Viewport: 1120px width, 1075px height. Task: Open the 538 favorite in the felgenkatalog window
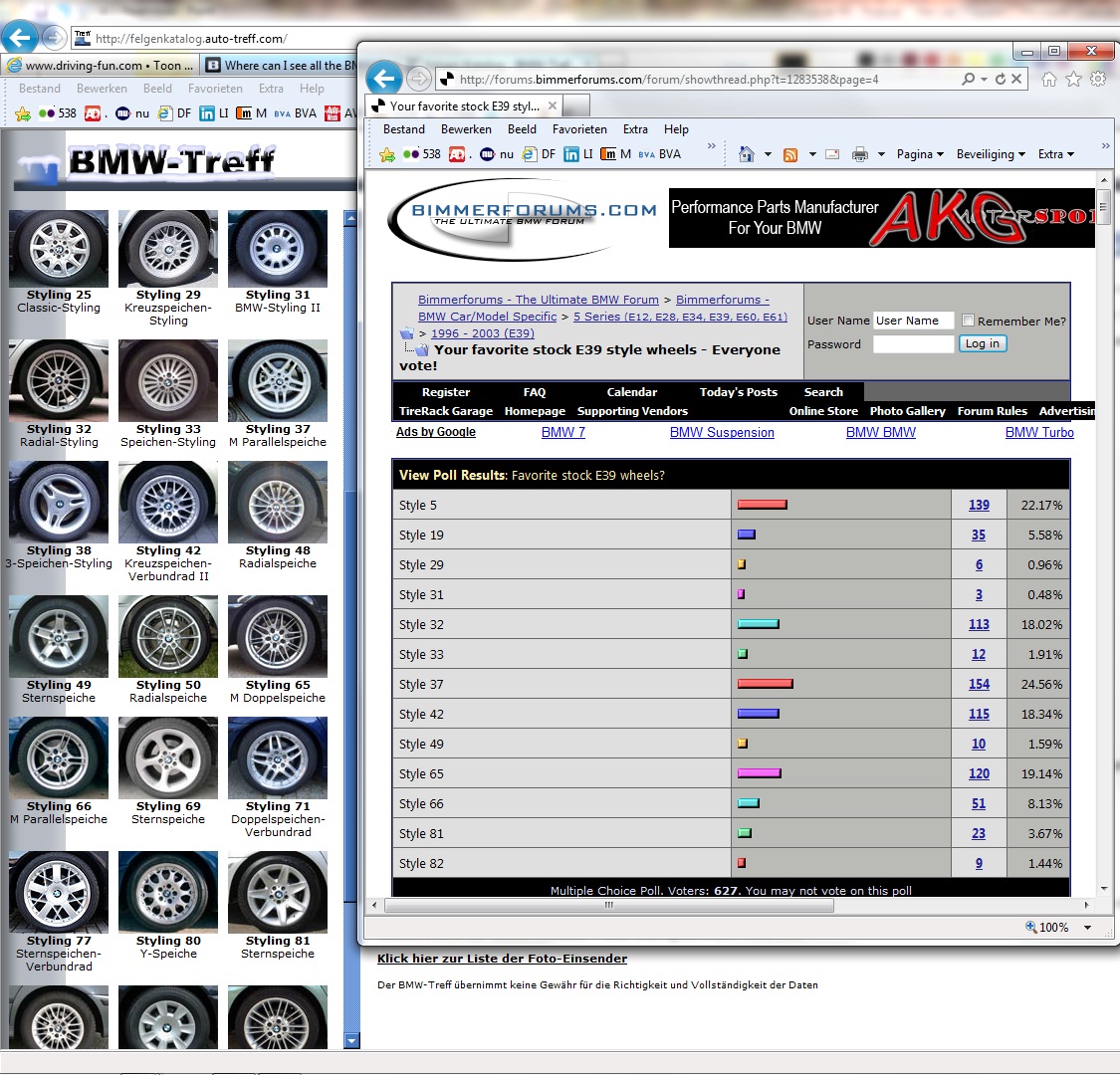57,112
